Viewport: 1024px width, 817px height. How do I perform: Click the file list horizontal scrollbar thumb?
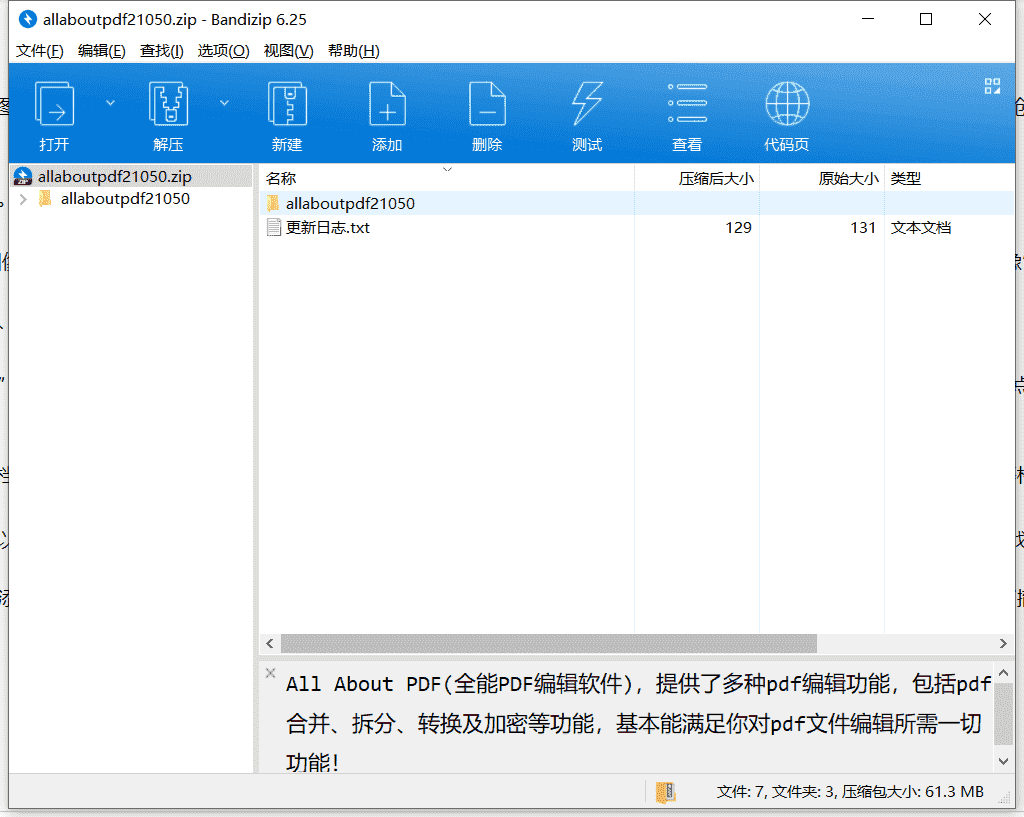tap(549, 643)
